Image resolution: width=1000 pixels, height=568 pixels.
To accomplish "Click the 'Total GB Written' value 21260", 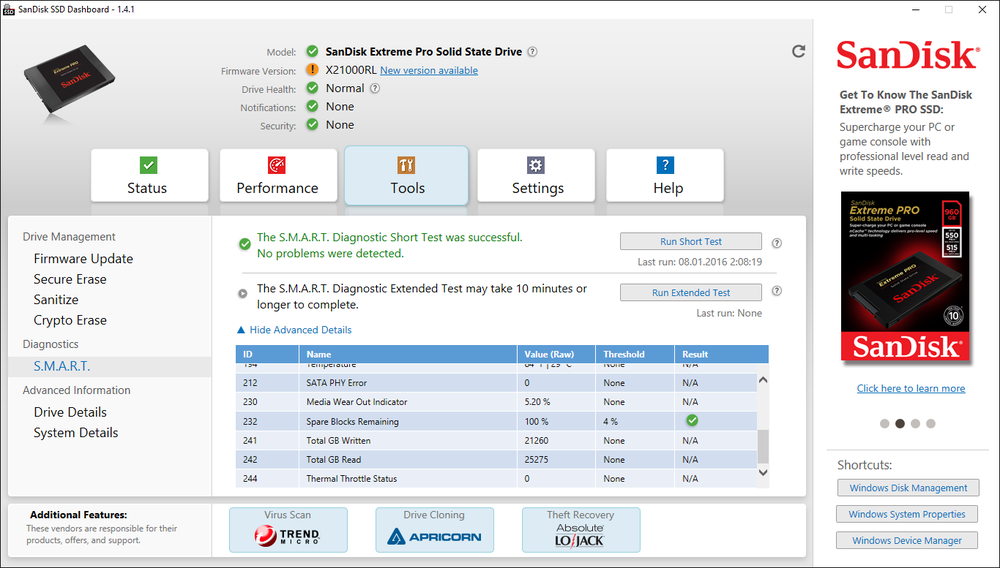I will [536, 441].
